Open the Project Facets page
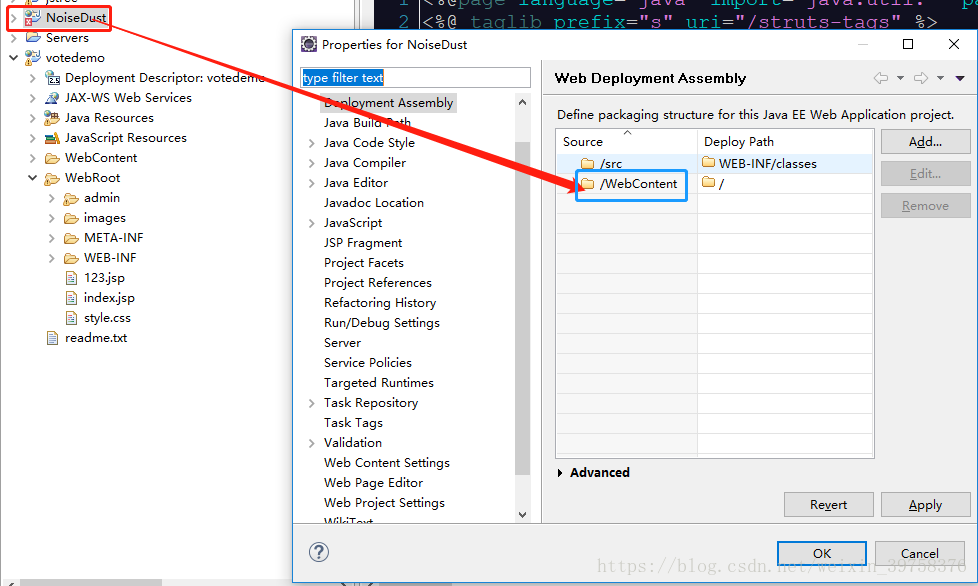This screenshot has height=586, width=978. pos(364,262)
